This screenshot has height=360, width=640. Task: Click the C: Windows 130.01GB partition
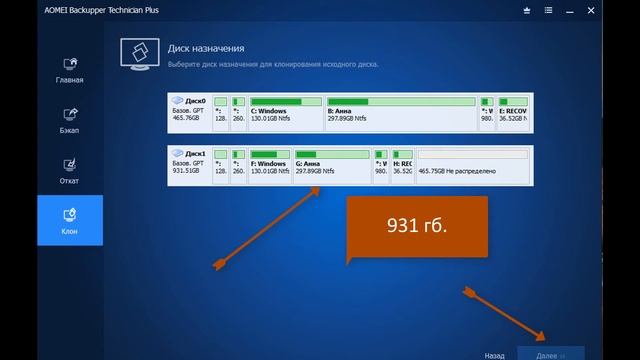coord(286,113)
